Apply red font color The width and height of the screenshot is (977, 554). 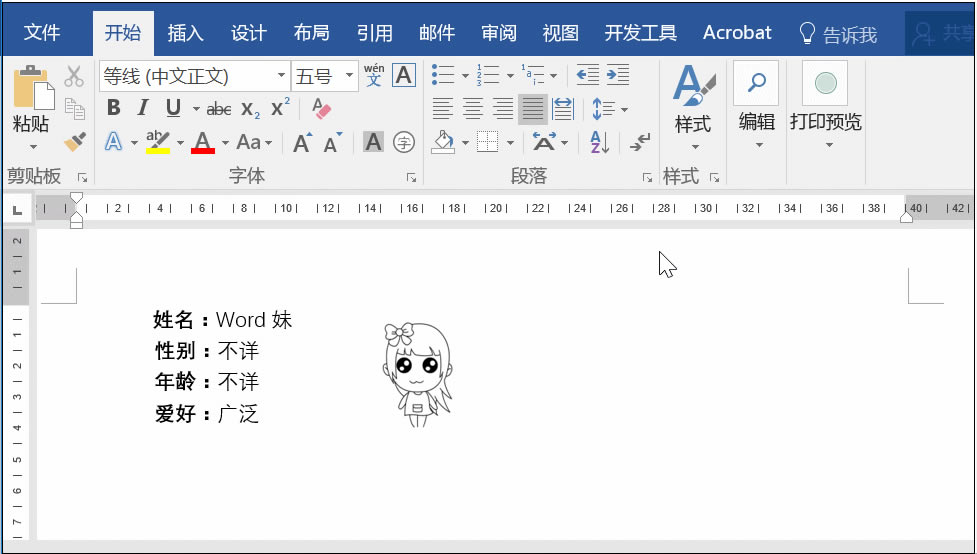coord(203,143)
